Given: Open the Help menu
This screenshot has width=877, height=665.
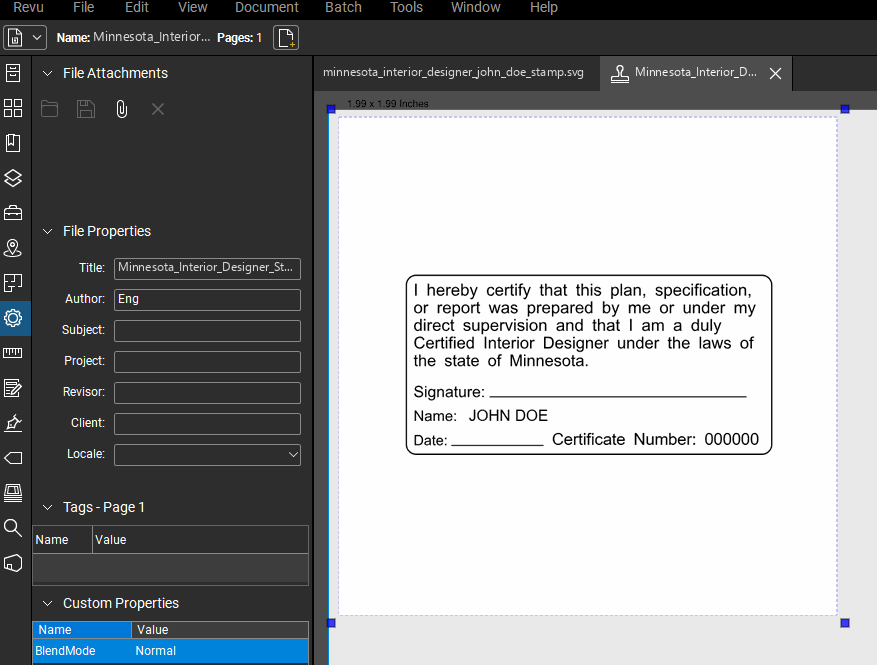Looking at the screenshot, I should coord(544,7).
